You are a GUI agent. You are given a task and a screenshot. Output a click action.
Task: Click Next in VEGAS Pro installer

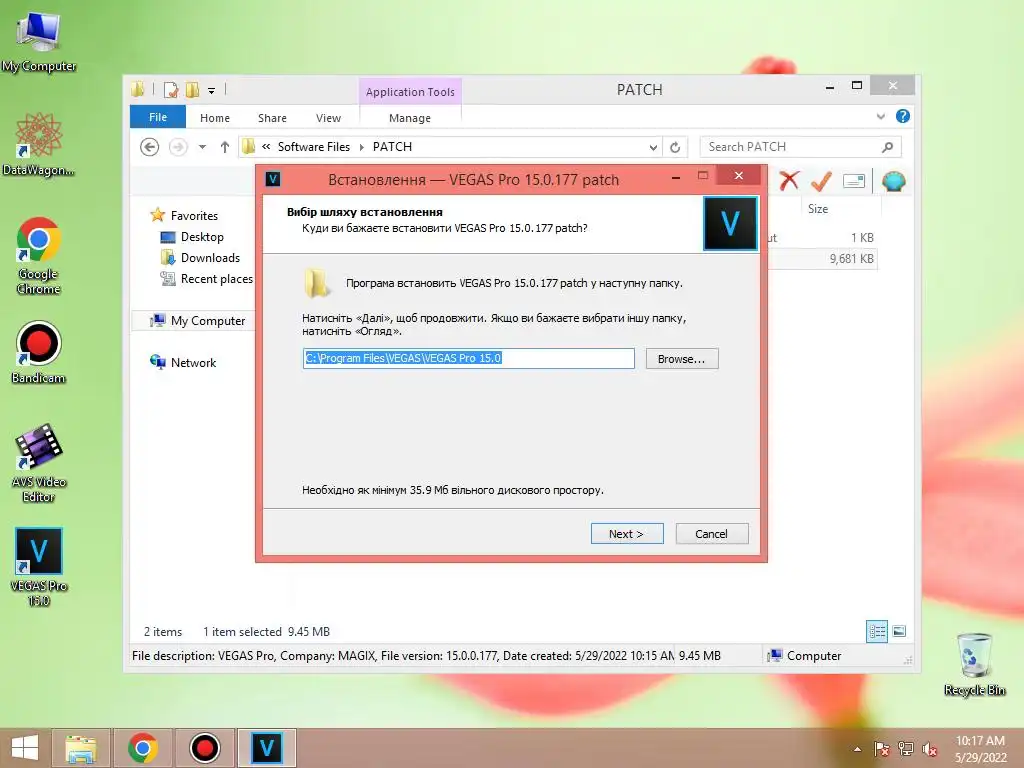[627, 534]
